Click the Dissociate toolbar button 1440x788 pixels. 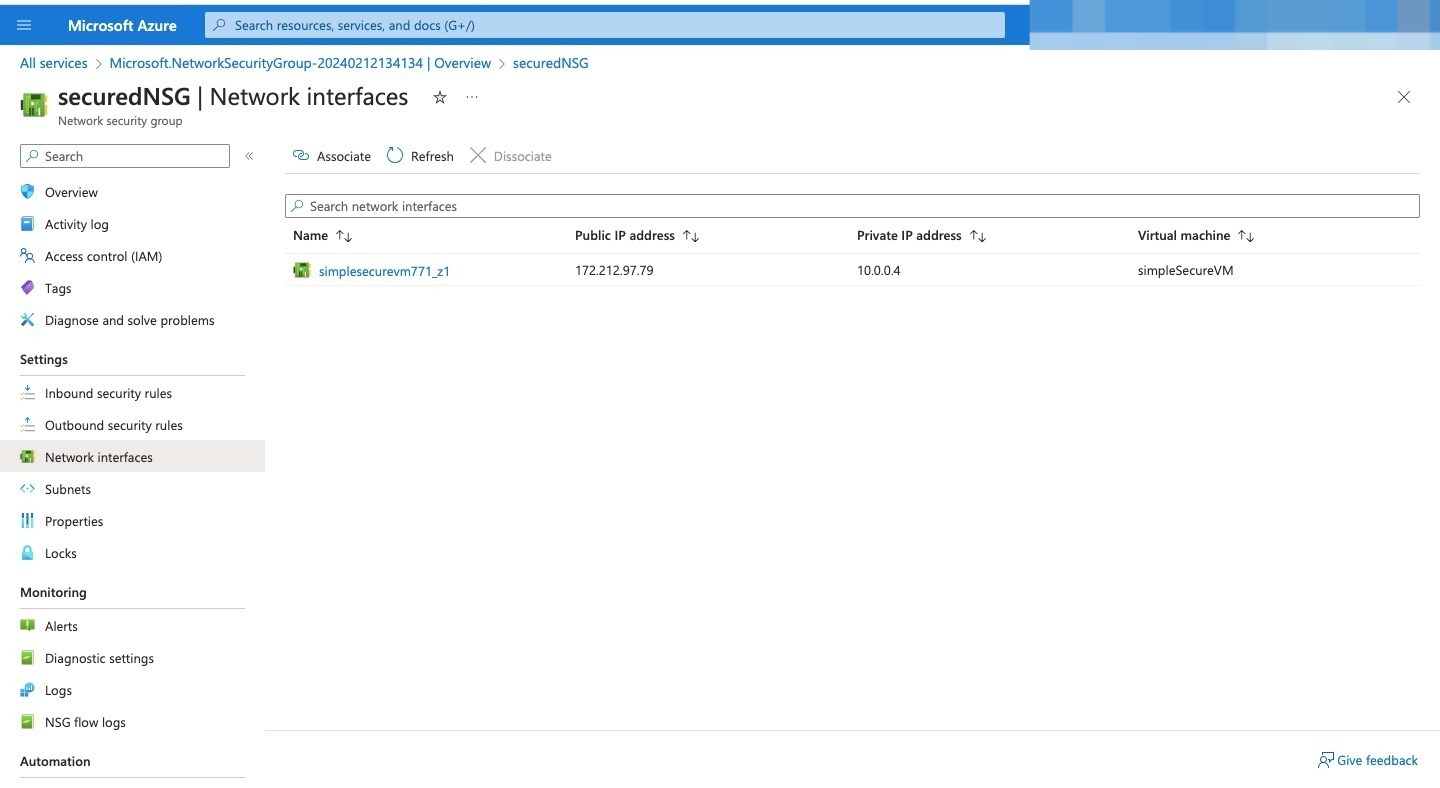(x=511, y=156)
